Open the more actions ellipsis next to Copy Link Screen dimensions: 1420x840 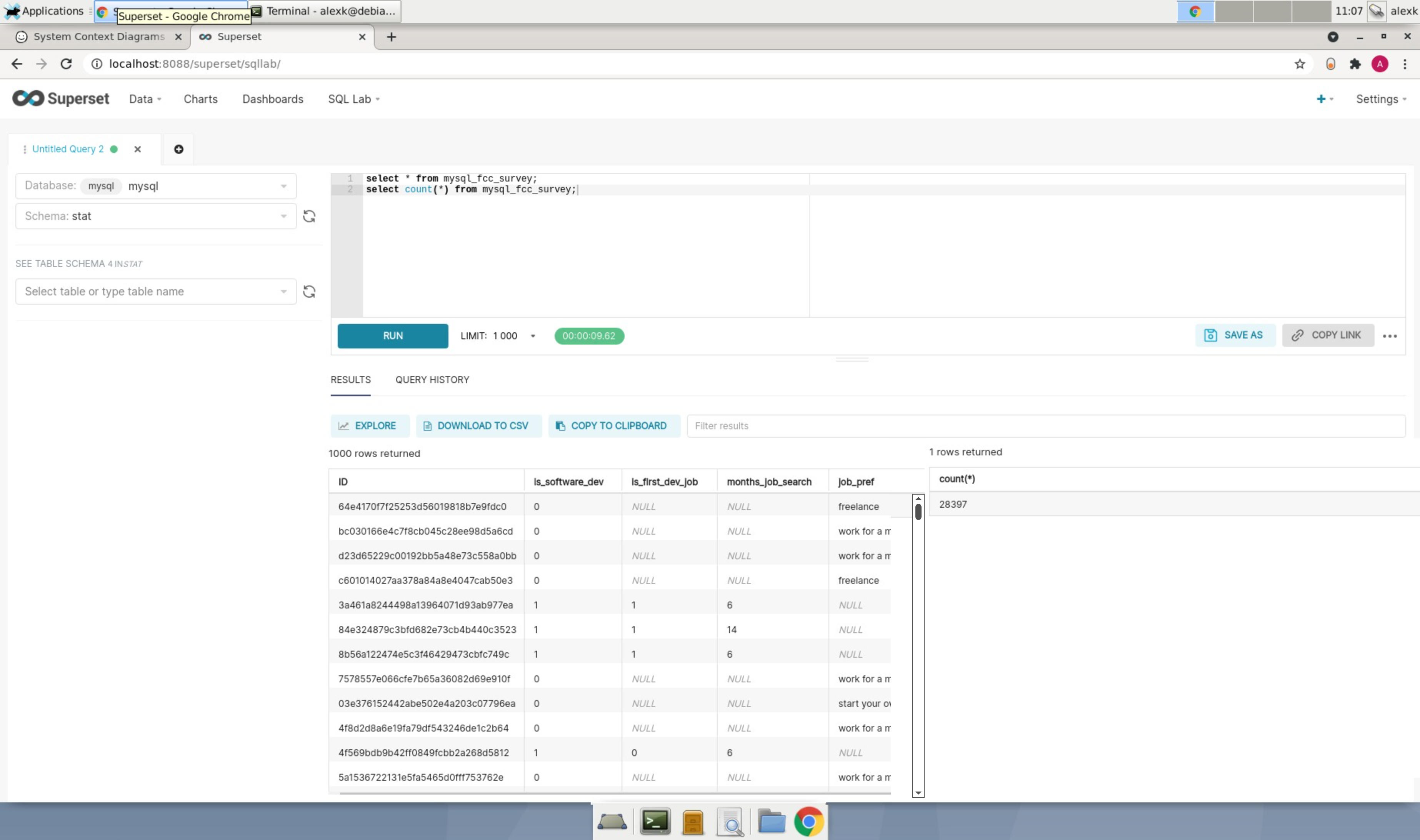point(1390,335)
